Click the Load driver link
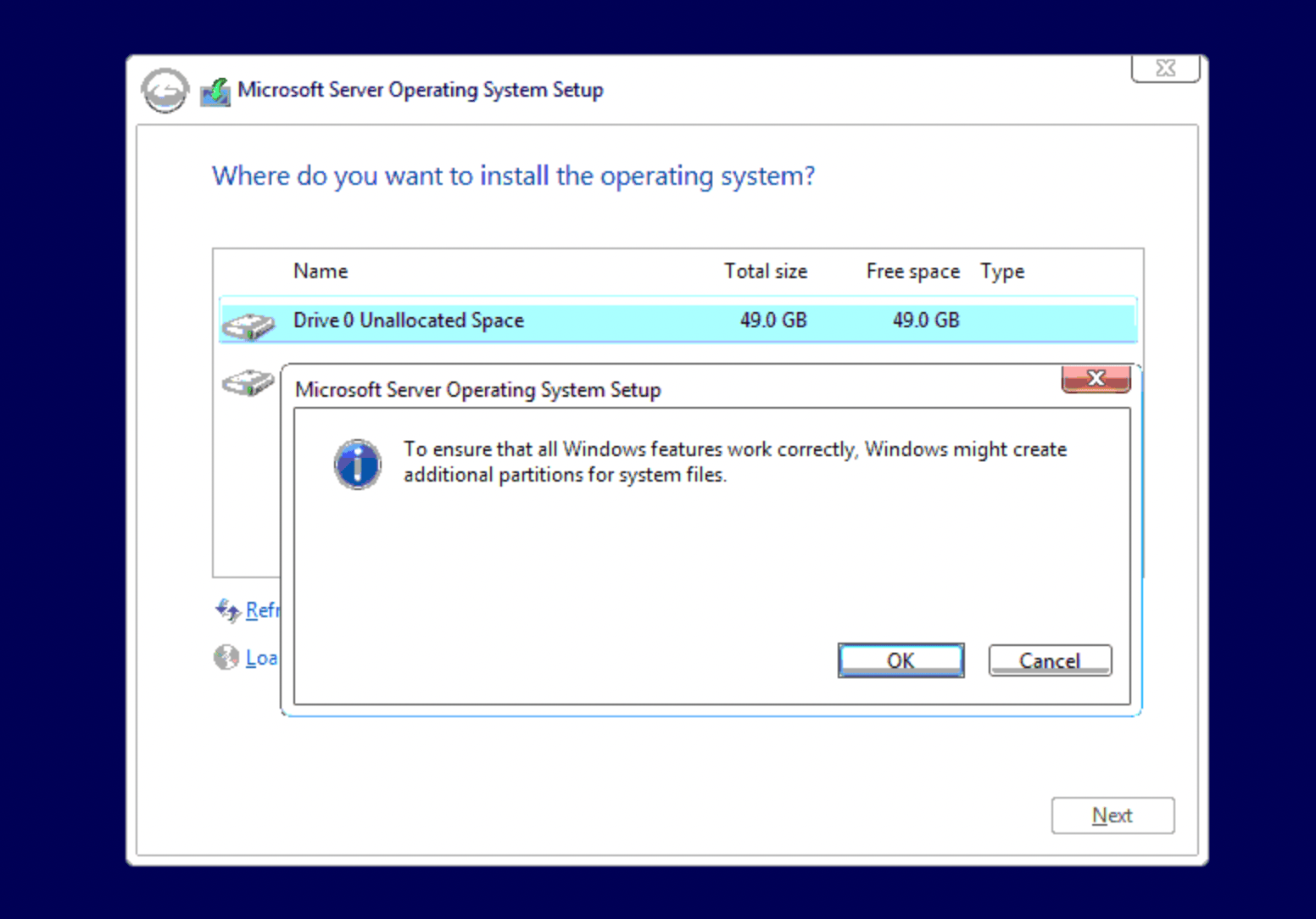Screen dimensions: 1316x919 click(261, 658)
